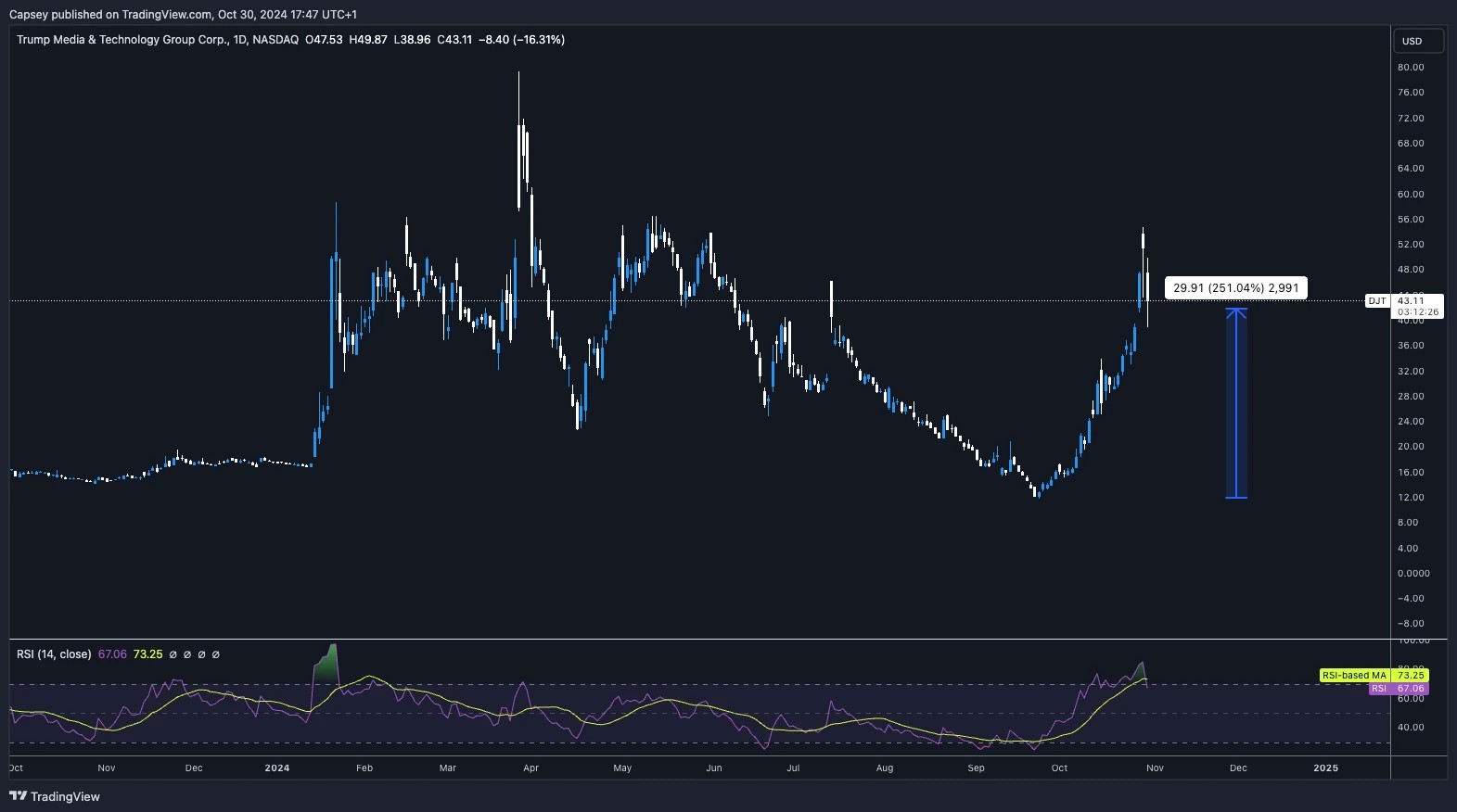Click the 64.00 price axis label
Viewport: 1457px width, 812px height.
1411,169
